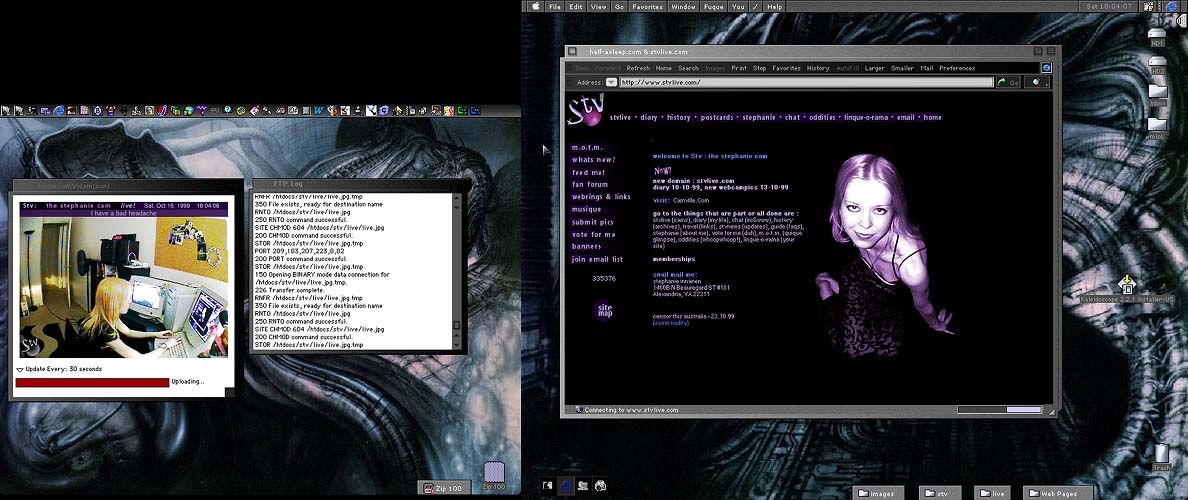
Task: Expand the Address history dropdown arrow
Action: [x=611, y=83]
